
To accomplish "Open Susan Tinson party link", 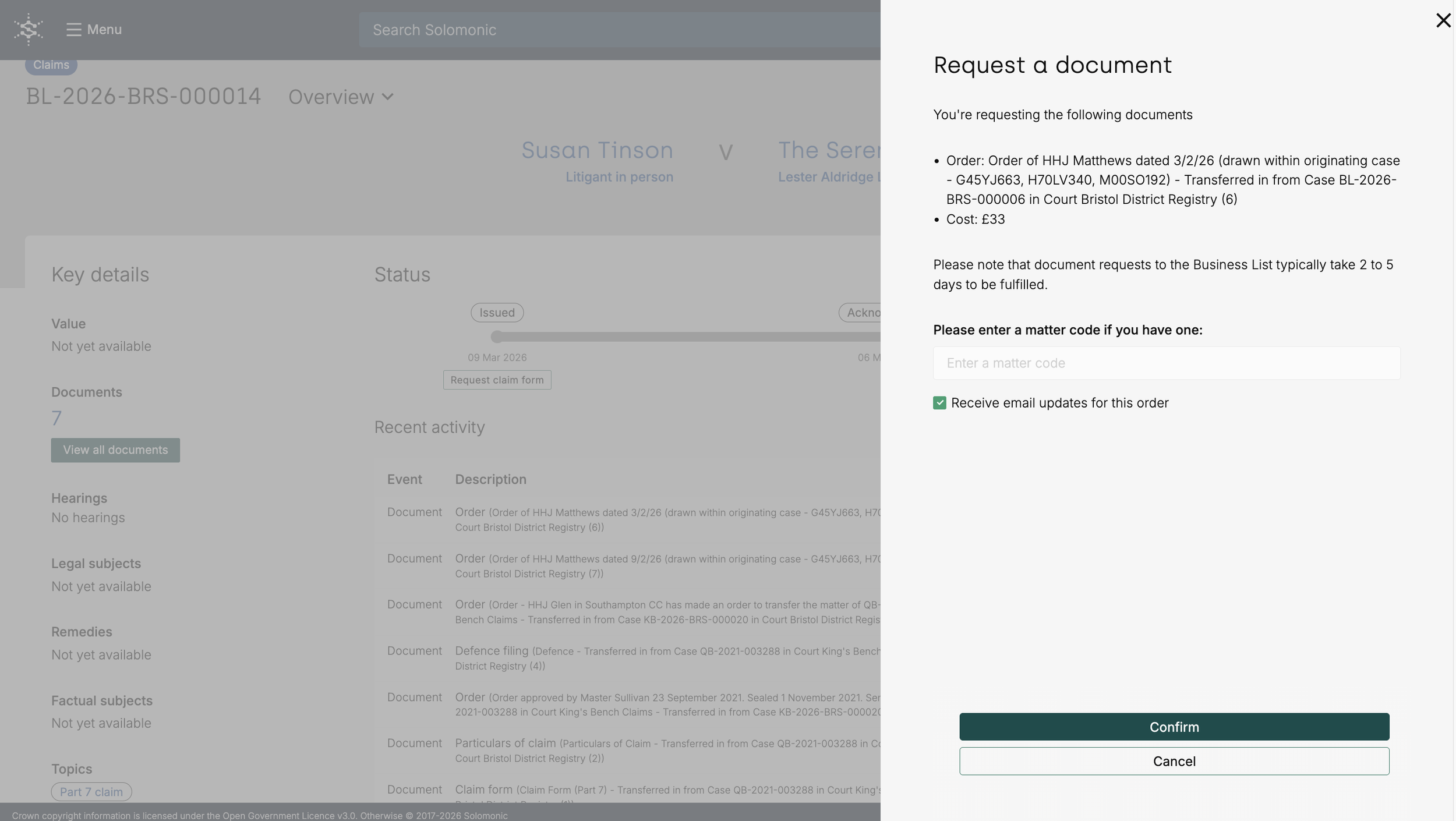I will click(x=597, y=150).
